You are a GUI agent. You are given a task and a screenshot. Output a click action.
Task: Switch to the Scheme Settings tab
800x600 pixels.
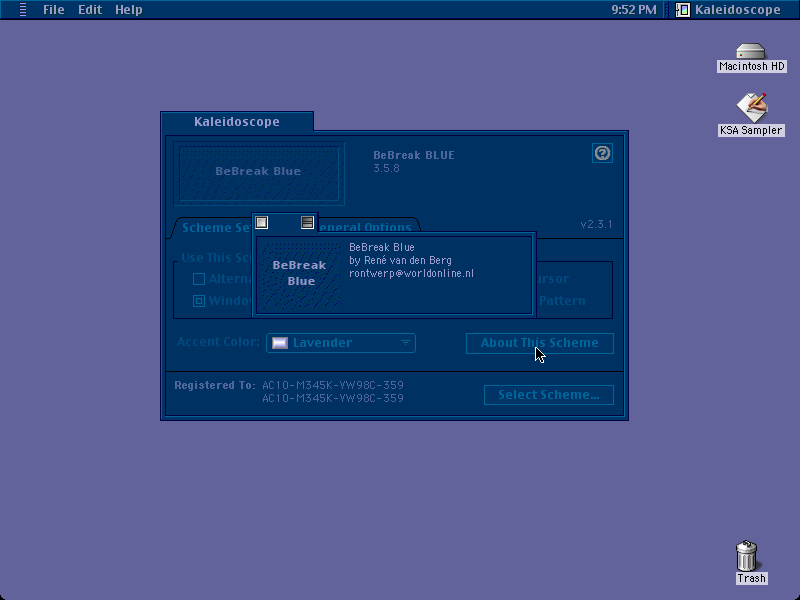[214, 228]
